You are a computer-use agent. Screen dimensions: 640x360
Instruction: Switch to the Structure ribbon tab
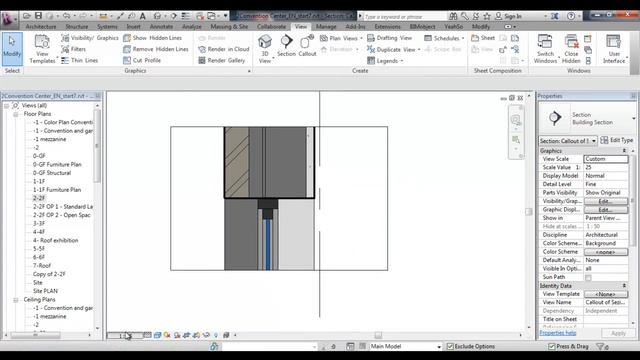click(77, 27)
